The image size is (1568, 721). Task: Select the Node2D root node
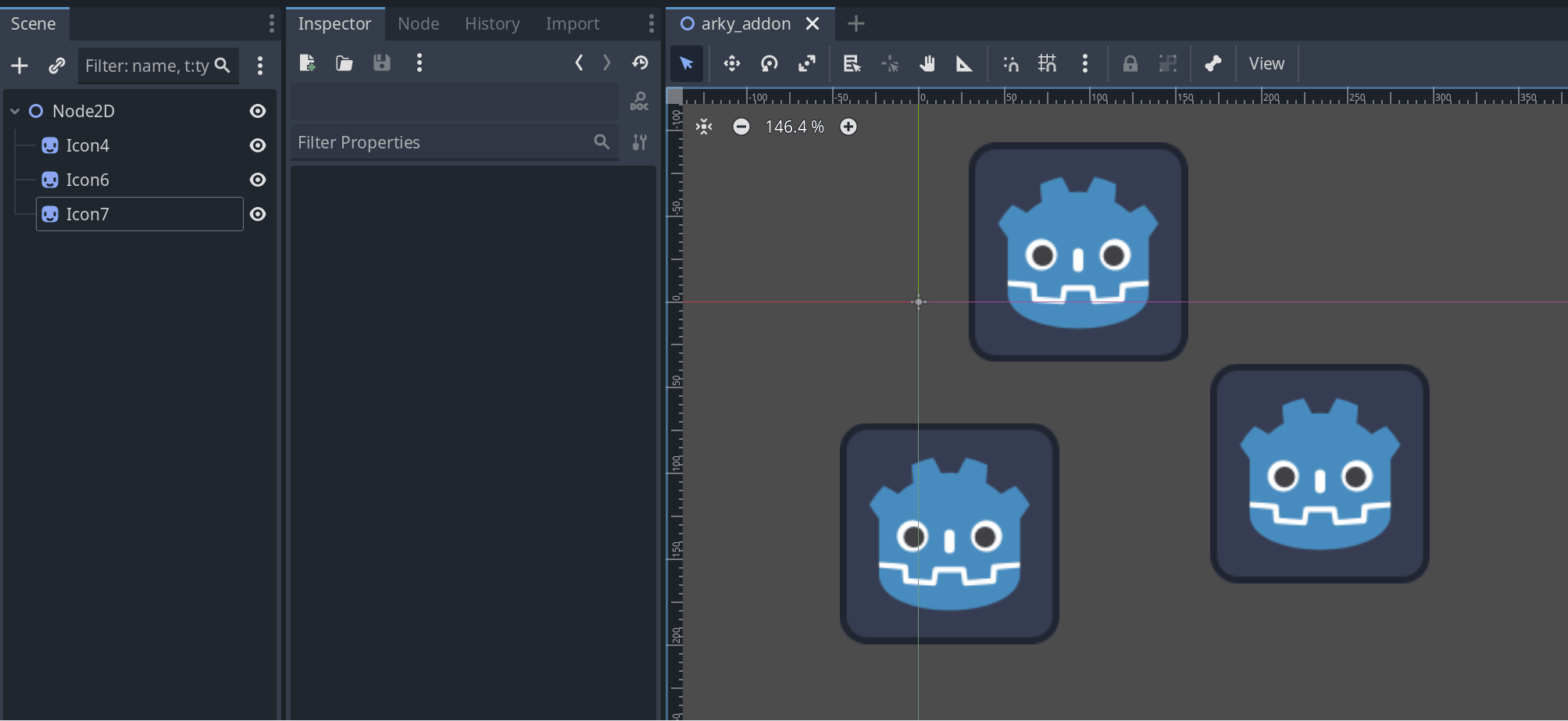click(x=83, y=111)
